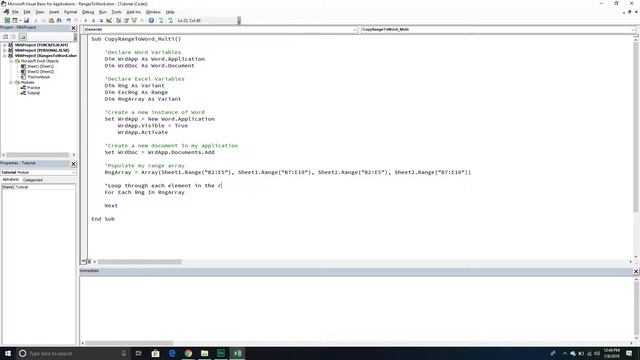Image resolution: width=640 pixels, height=360 pixels.
Task: Click the code window horizontal scrollbar thumb
Action: [140, 262]
